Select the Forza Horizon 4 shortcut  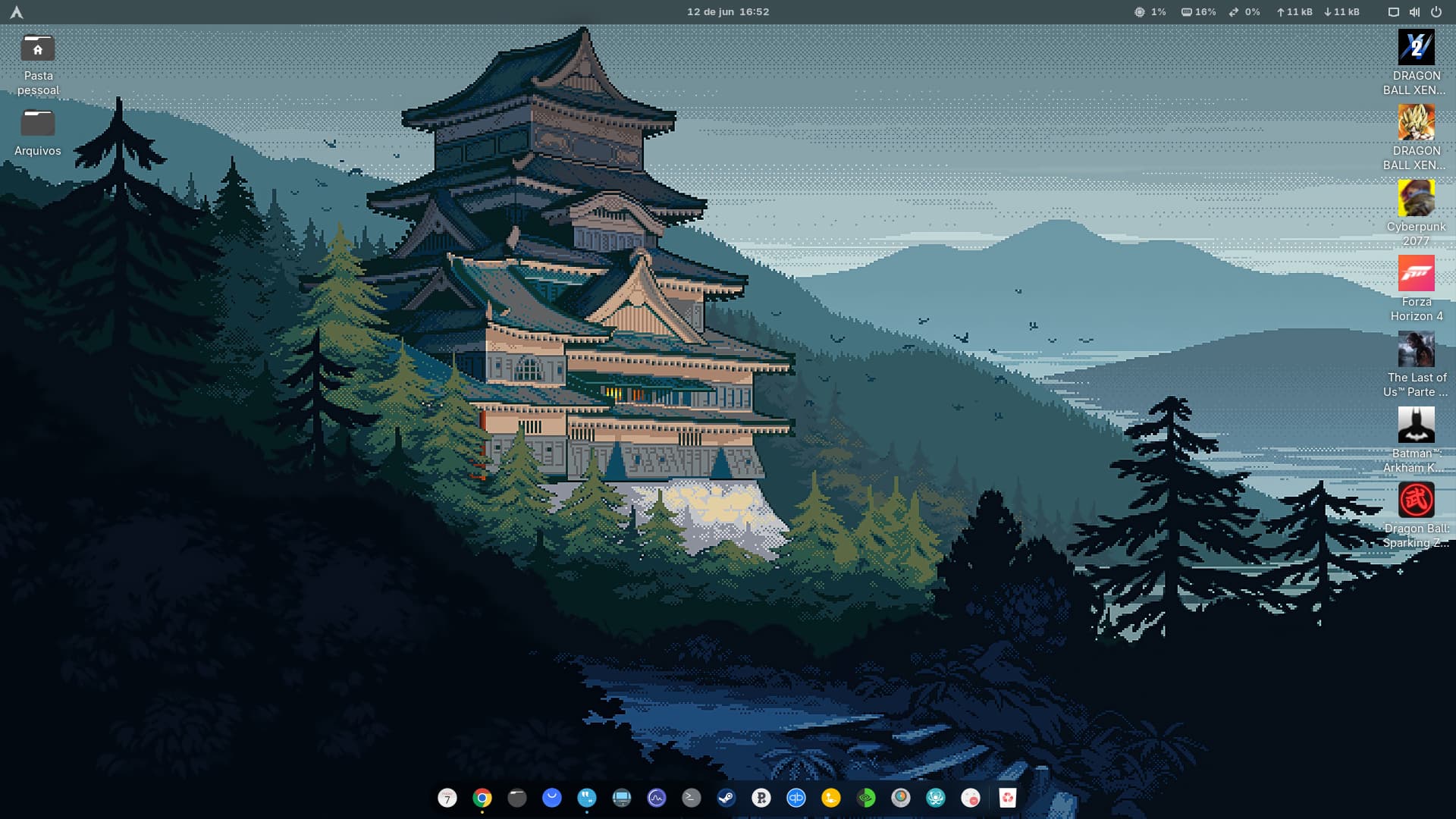[1416, 274]
